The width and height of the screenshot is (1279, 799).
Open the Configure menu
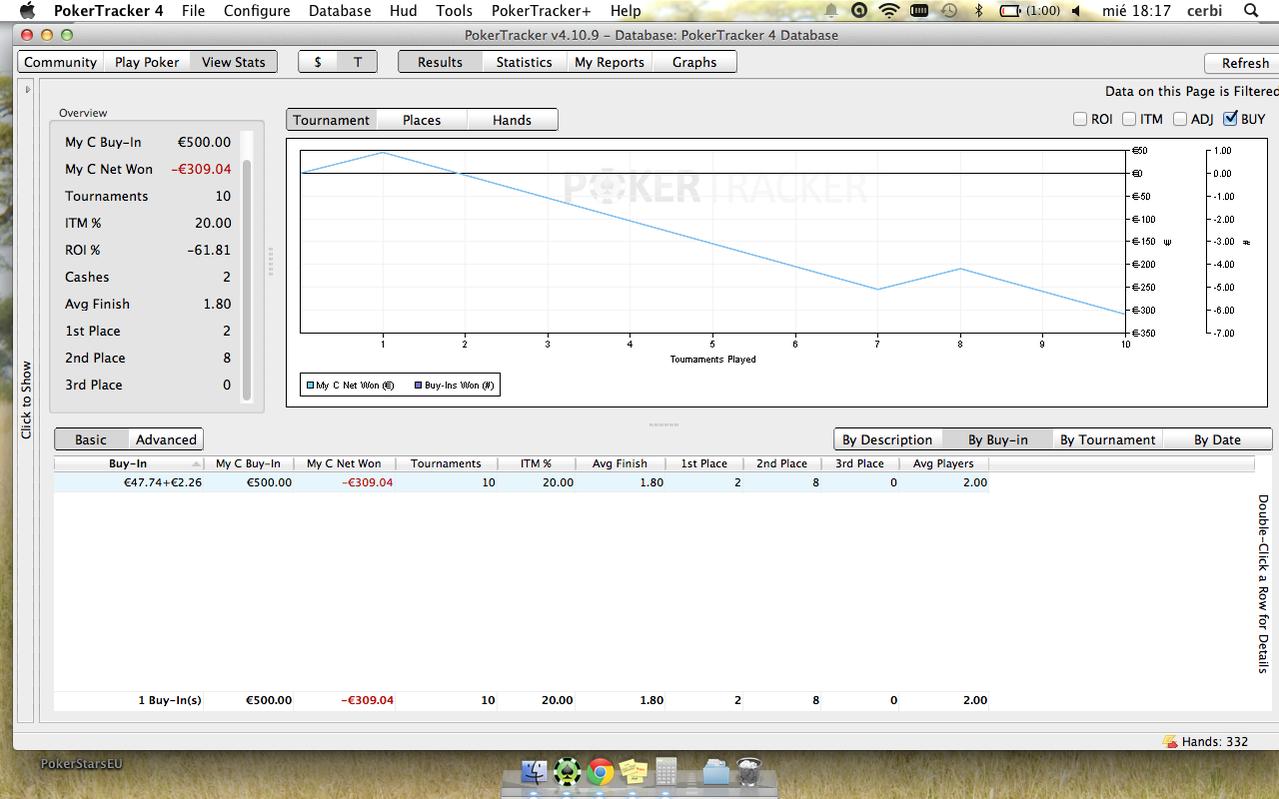pos(257,10)
